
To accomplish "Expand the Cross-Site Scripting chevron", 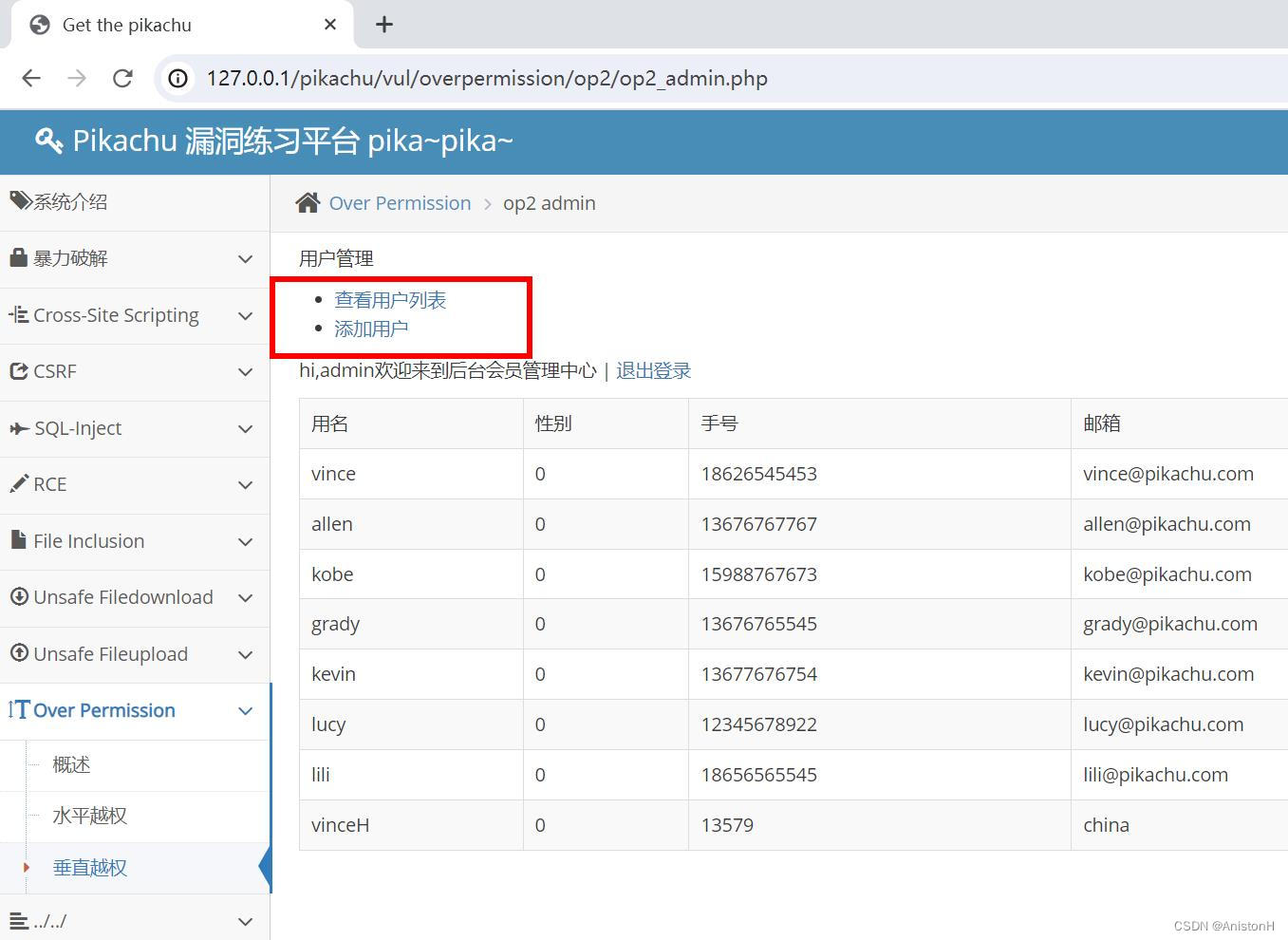I will pyautogui.click(x=245, y=315).
